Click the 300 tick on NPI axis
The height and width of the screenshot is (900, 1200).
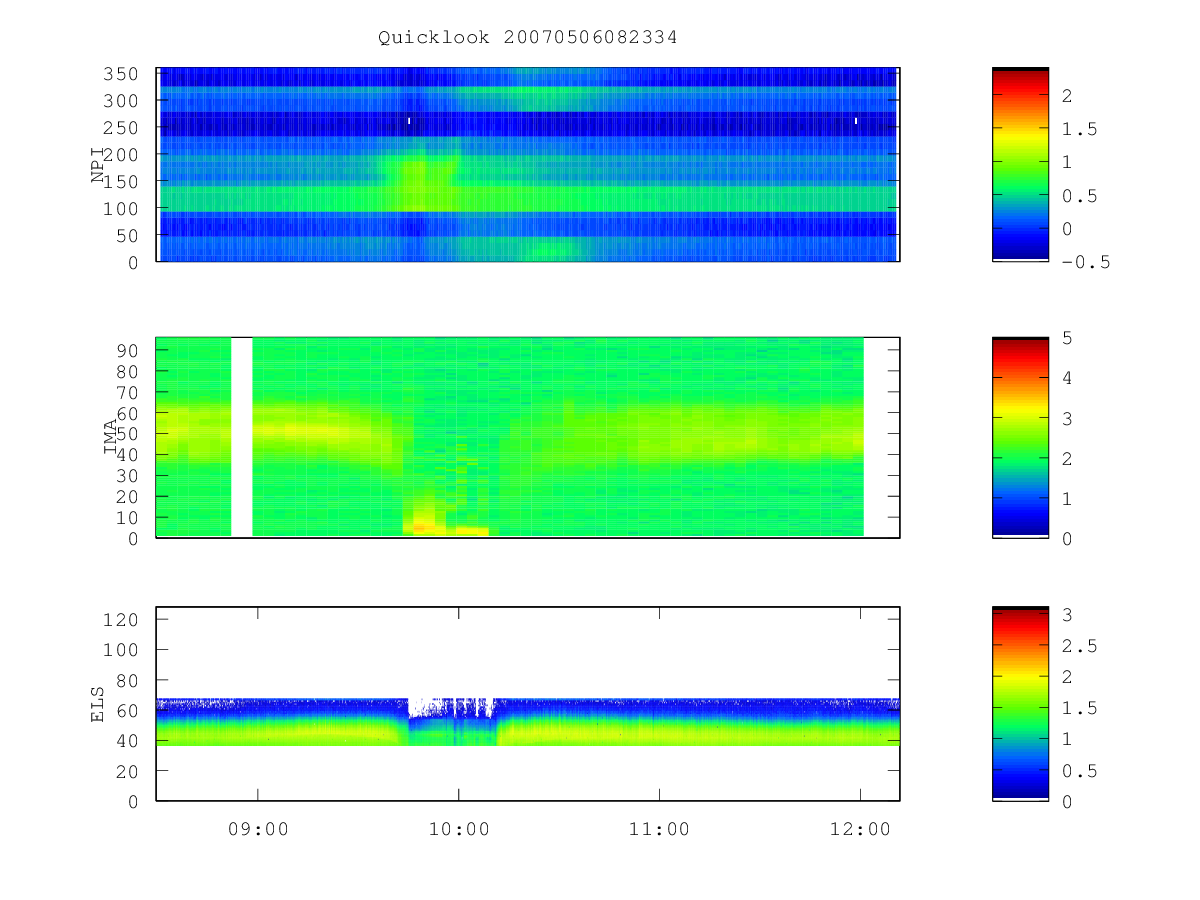coord(122,101)
